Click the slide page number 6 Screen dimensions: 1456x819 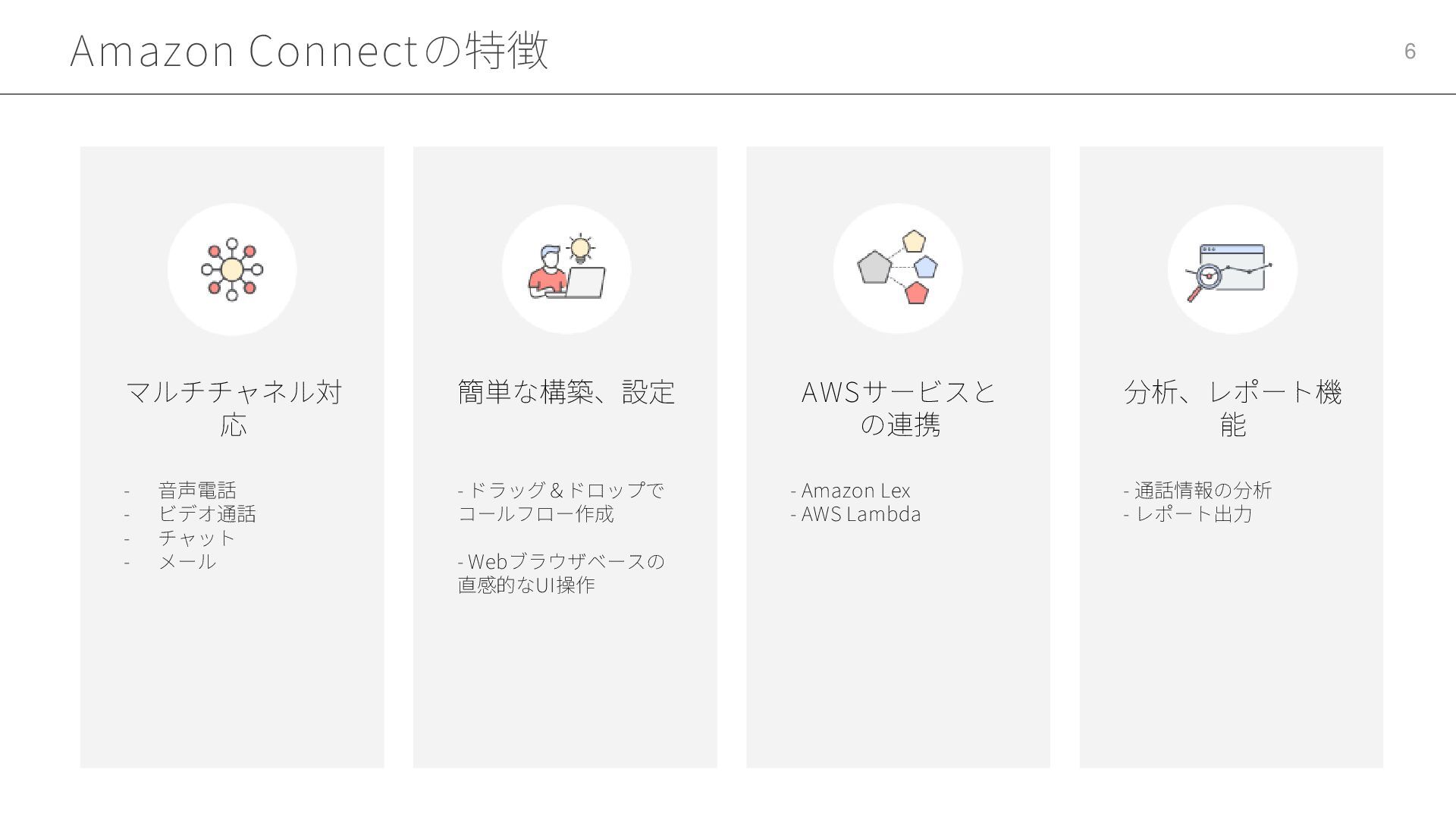coord(1410,51)
